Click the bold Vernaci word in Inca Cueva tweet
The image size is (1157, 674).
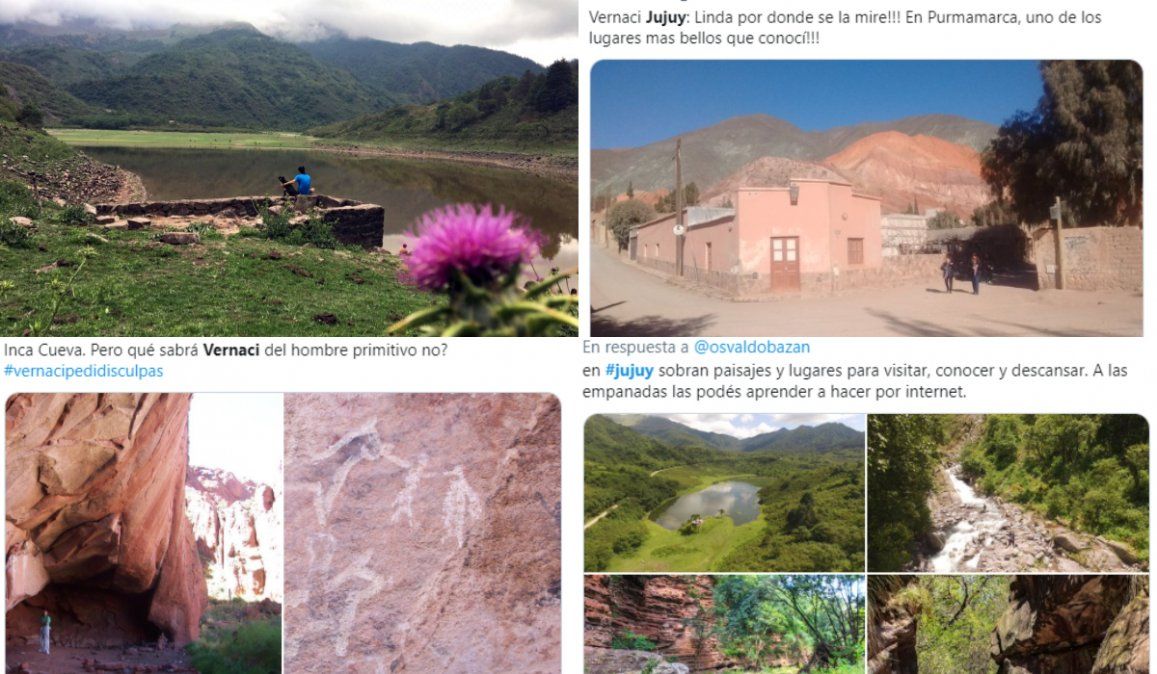pos(231,350)
